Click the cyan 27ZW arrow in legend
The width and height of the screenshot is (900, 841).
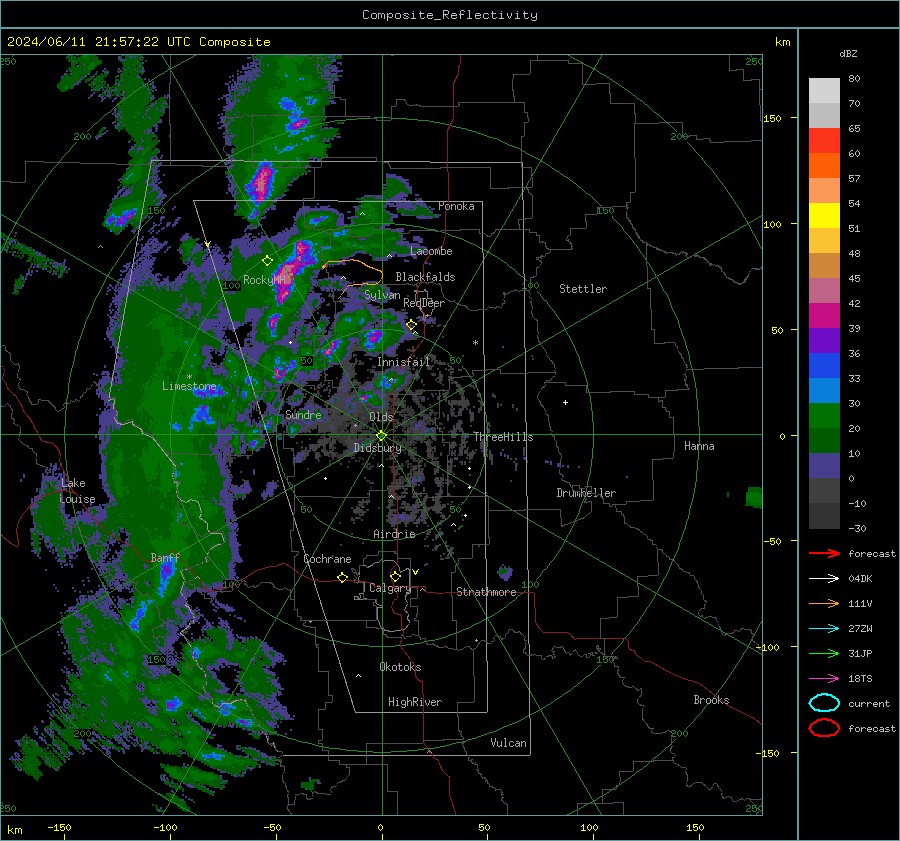coord(824,629)
